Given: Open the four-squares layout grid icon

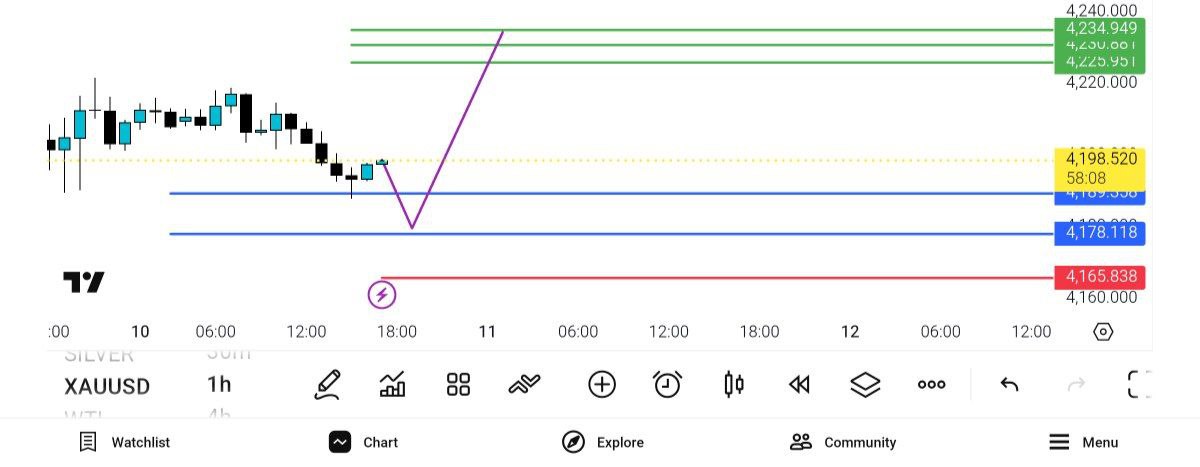Looking at the screenshot, I should coord(458,384).
